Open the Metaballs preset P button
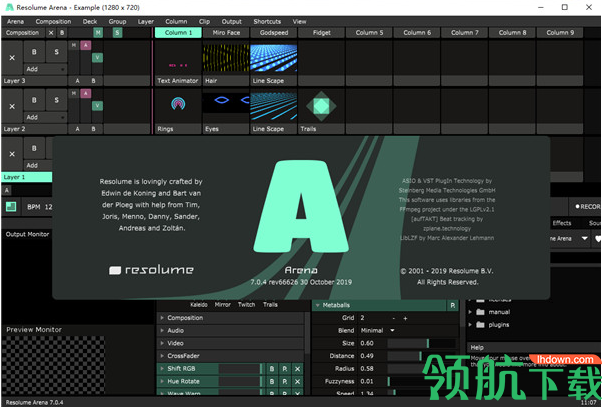Image resolution: width=602 pixels, height=407 pixels. [453, 305]
